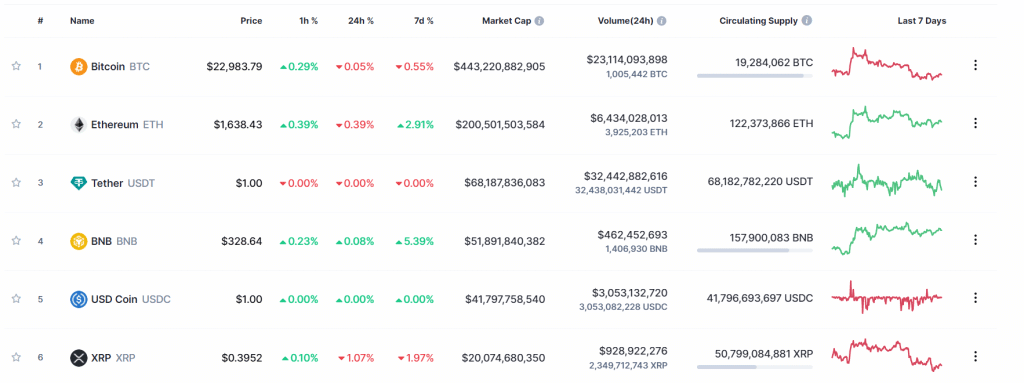Toggle the watchlist star for Bitcoin
The width and height of the screenshot is (1024, 383).
tap(16, 66)
